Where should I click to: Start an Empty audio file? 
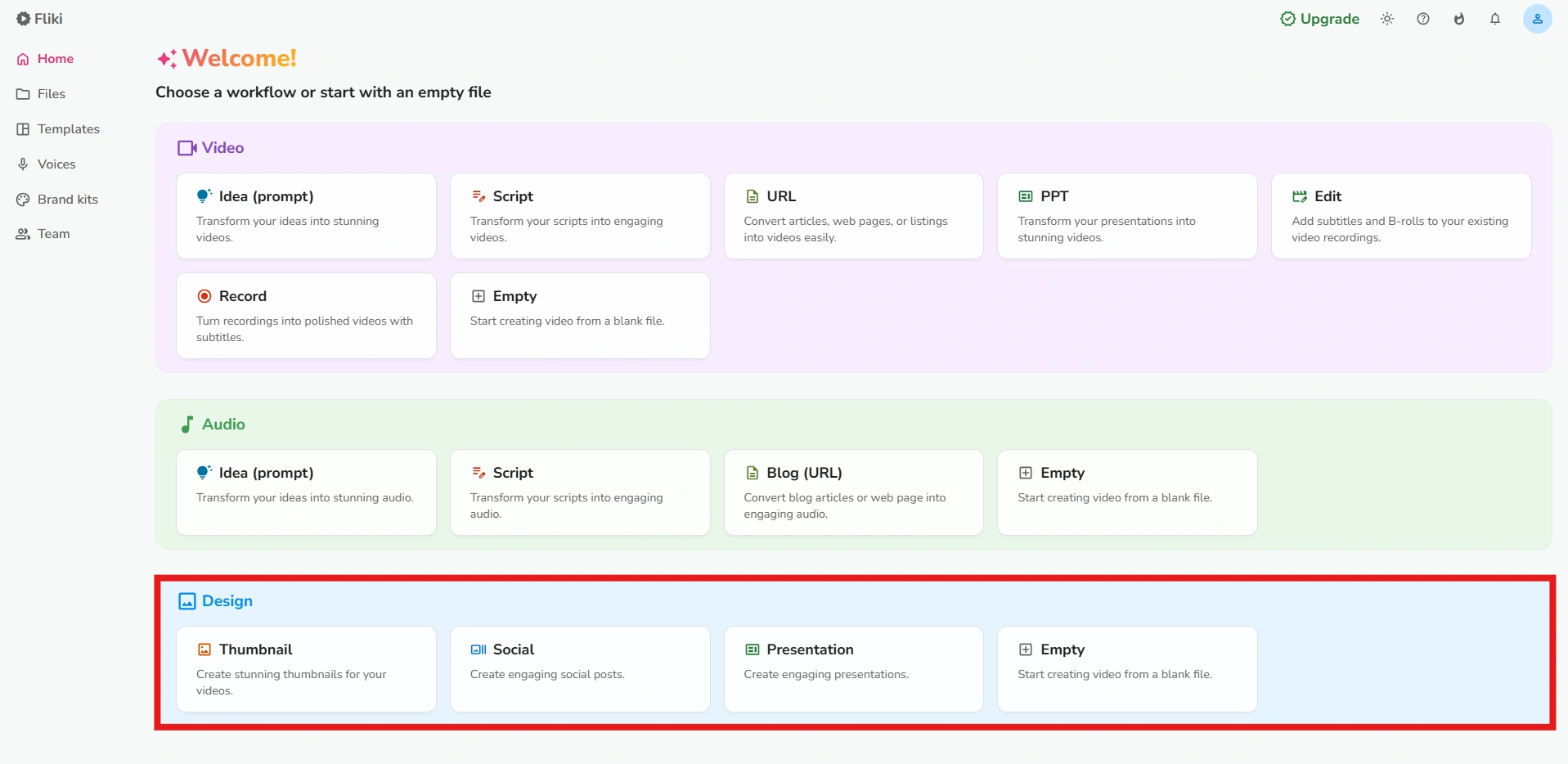click(1127, 492)
